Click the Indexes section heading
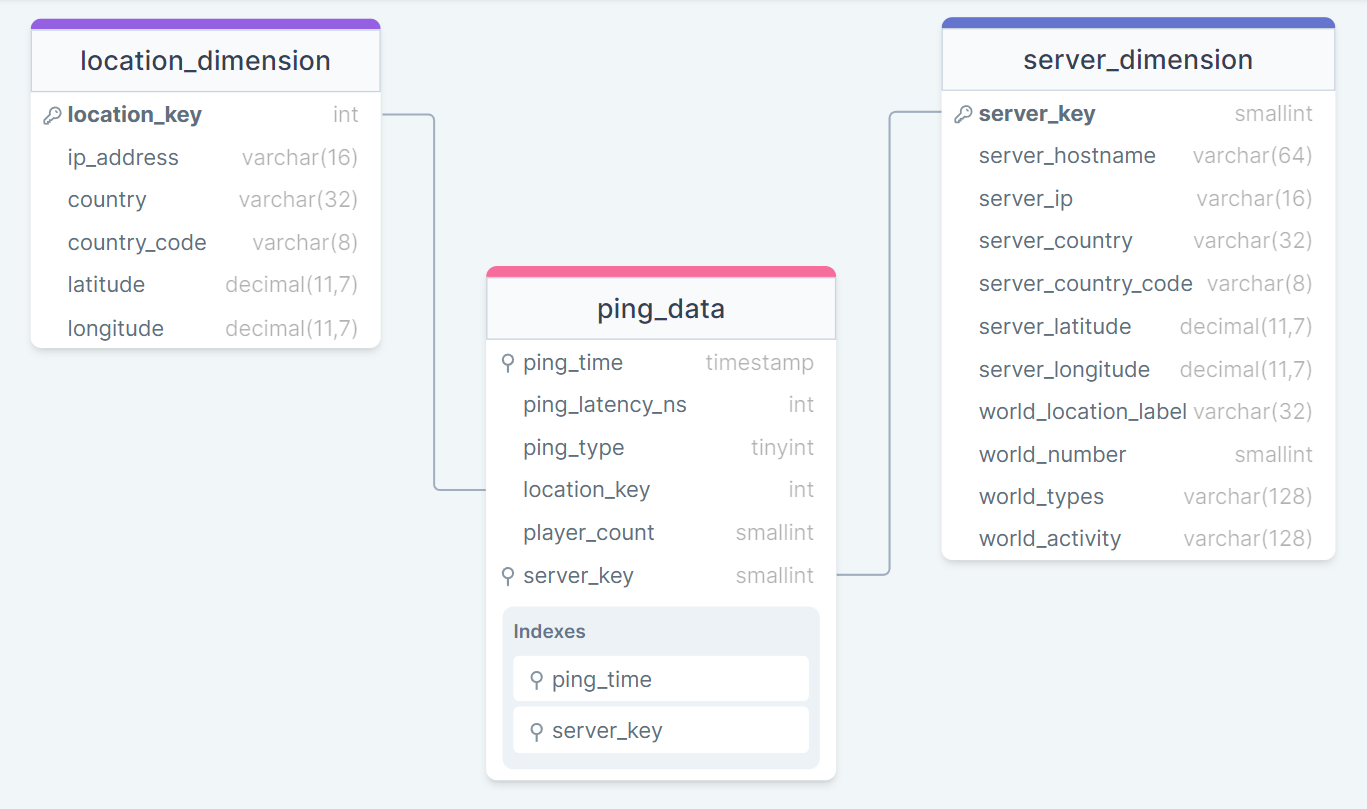The height and width of the screenshot is (809, 1367). click(549, 632)
